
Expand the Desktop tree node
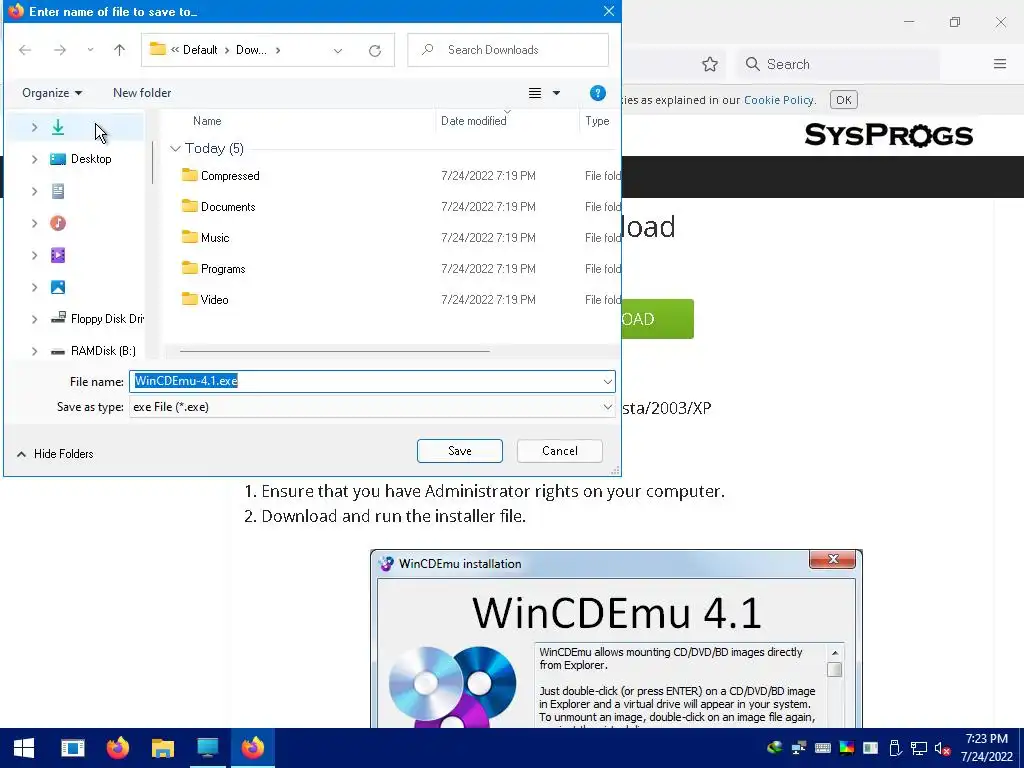pos(35,159)
